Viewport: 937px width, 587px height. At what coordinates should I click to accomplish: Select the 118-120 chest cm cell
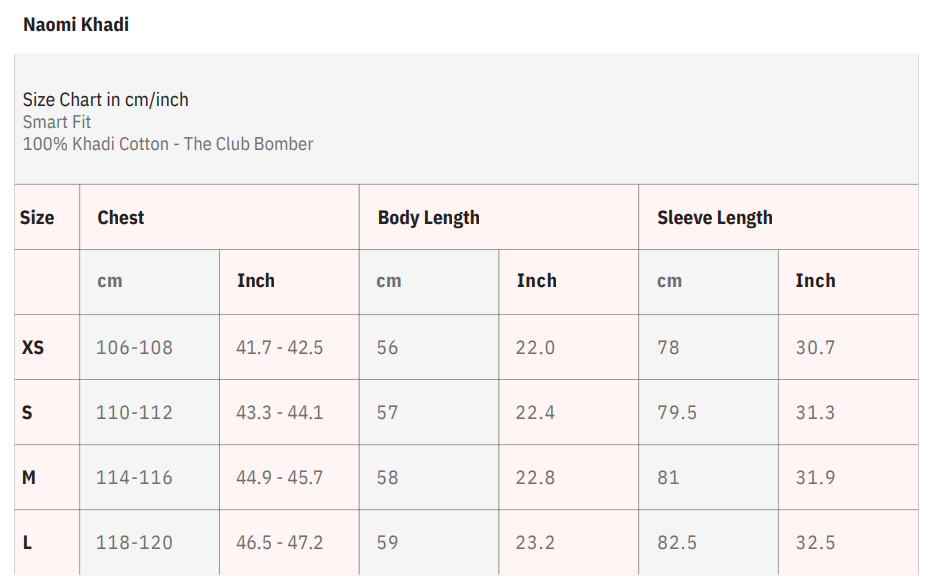[134, 543]
